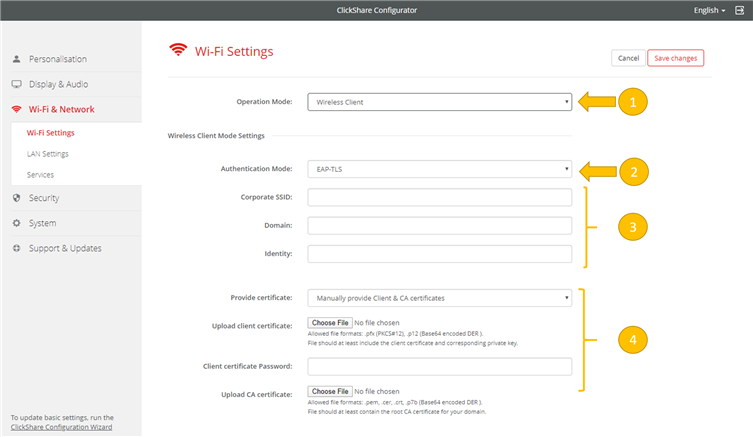
Task: Focus the Corporate SSID input field
Action: coord(440,197)
